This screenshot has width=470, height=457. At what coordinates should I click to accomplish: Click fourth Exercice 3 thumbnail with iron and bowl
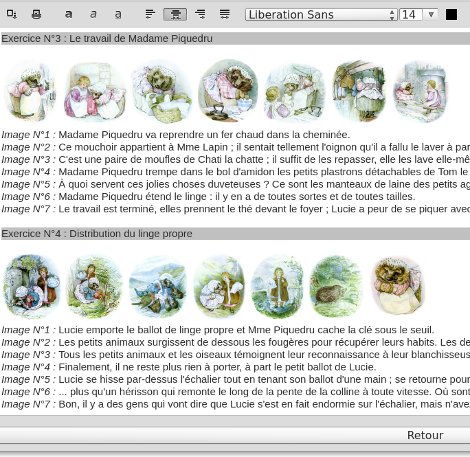point(228,91)
